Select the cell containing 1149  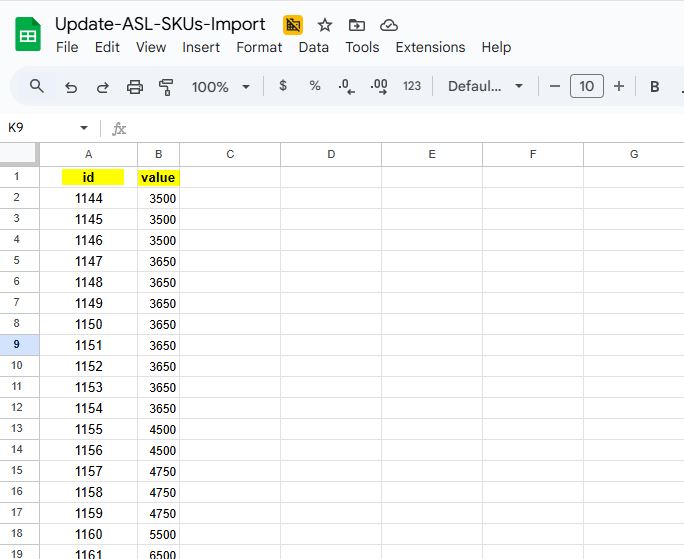[89, 303]
